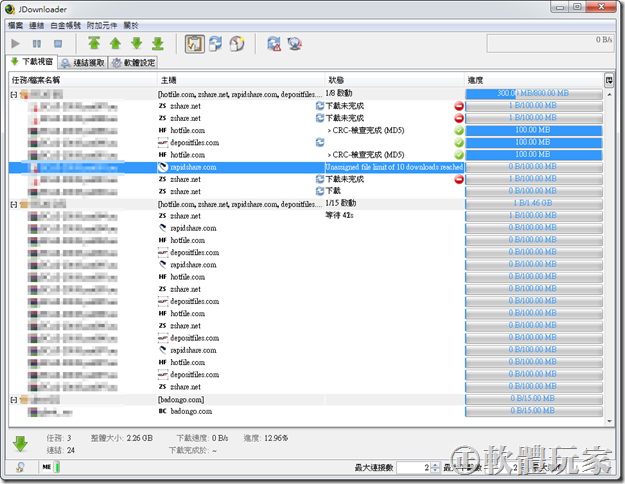Click the reconnect icon with warning triangle

[274, 43]
